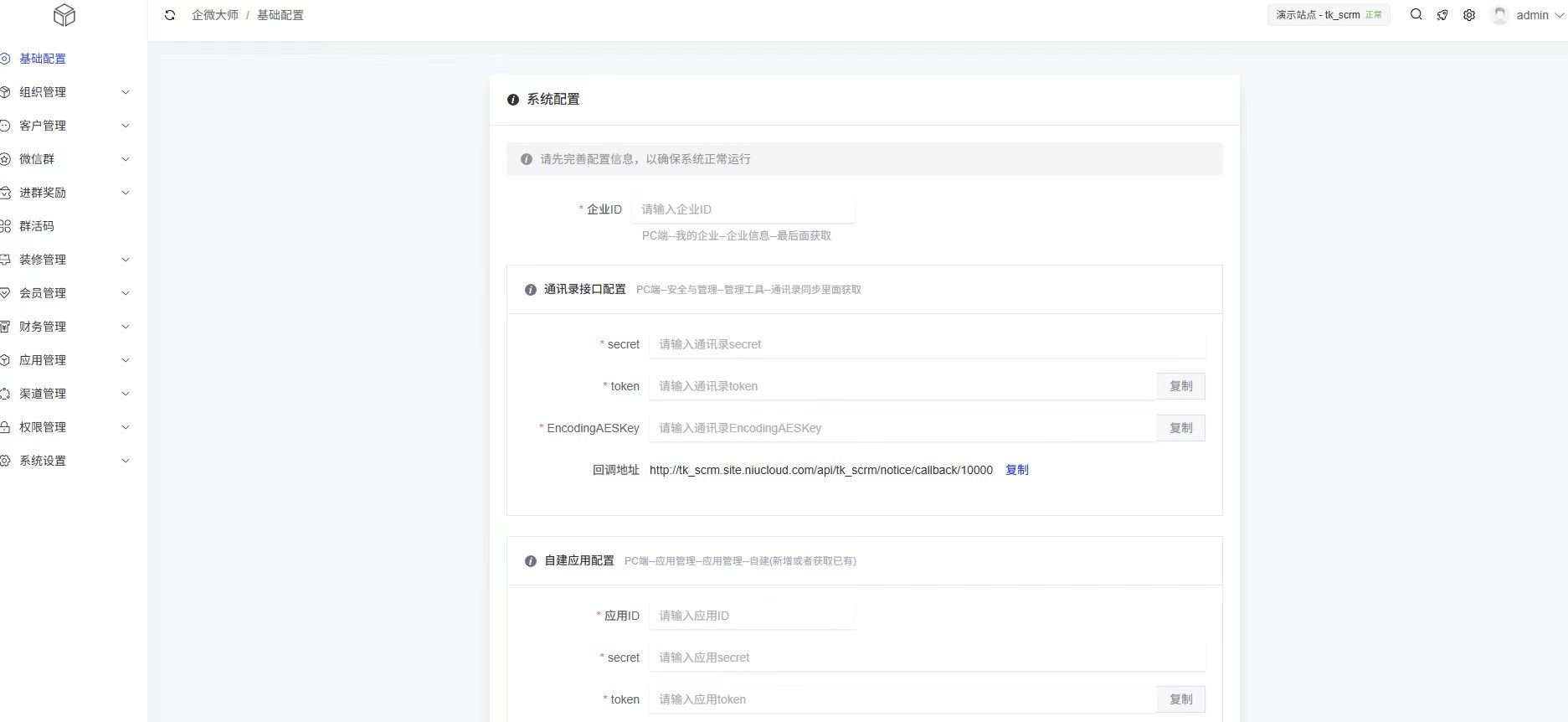Expand the 组织管理 sidebar menu
1568x722 pixels.
[67, 92]
